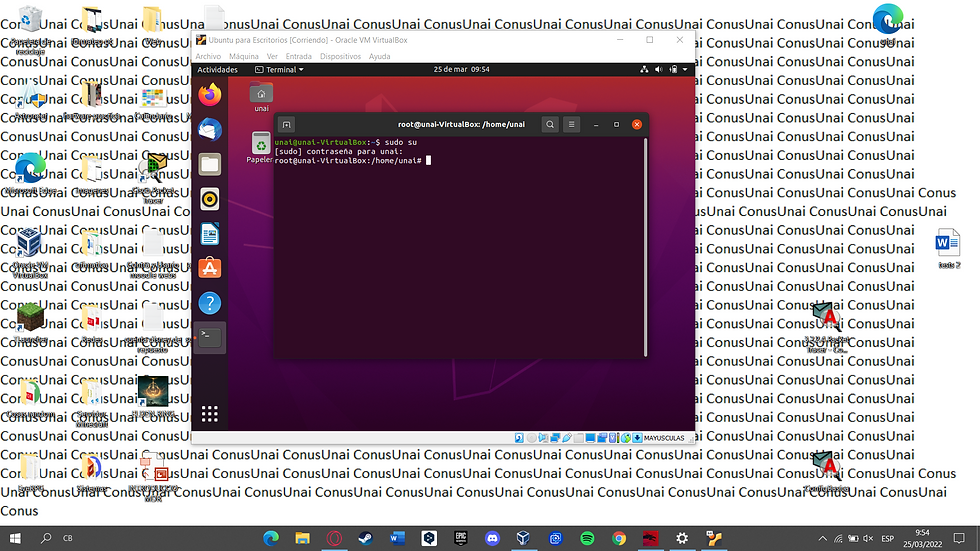The image size is (980, 551).
Task: Click VirtualBox mouse integration status icon
Action: click(x=626, y=438)
